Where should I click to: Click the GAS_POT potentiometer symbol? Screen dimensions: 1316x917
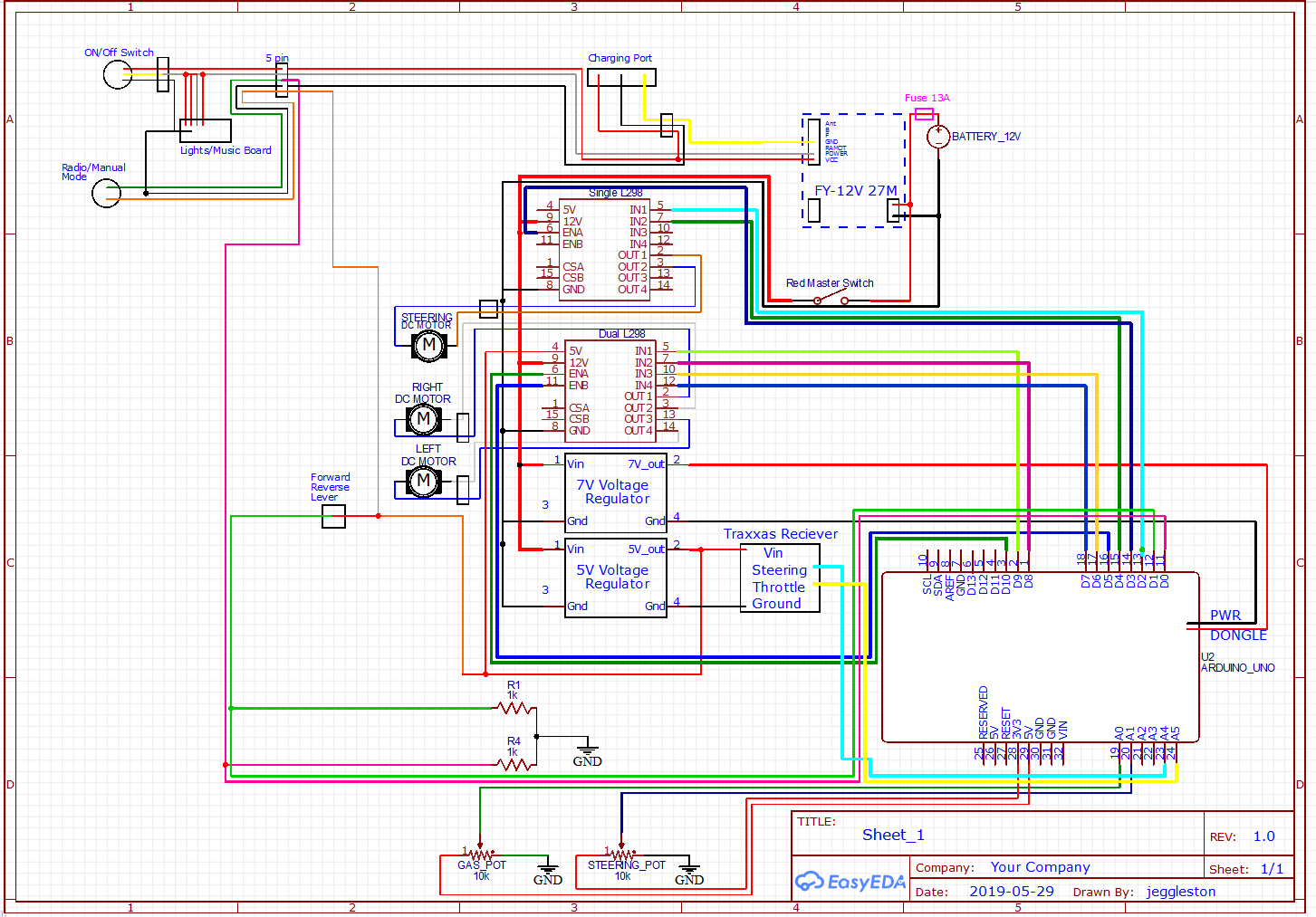480,855
